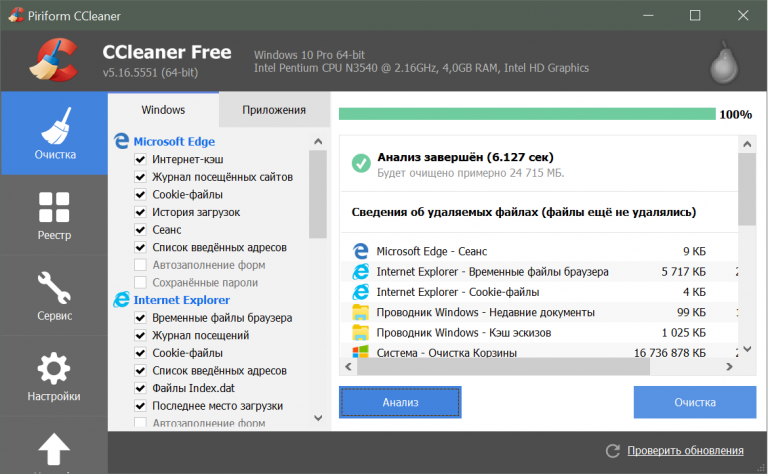This screenshot has width=768, height=474.
Task: Click the Очистка run cleaner button
Action: click(695, 403)
